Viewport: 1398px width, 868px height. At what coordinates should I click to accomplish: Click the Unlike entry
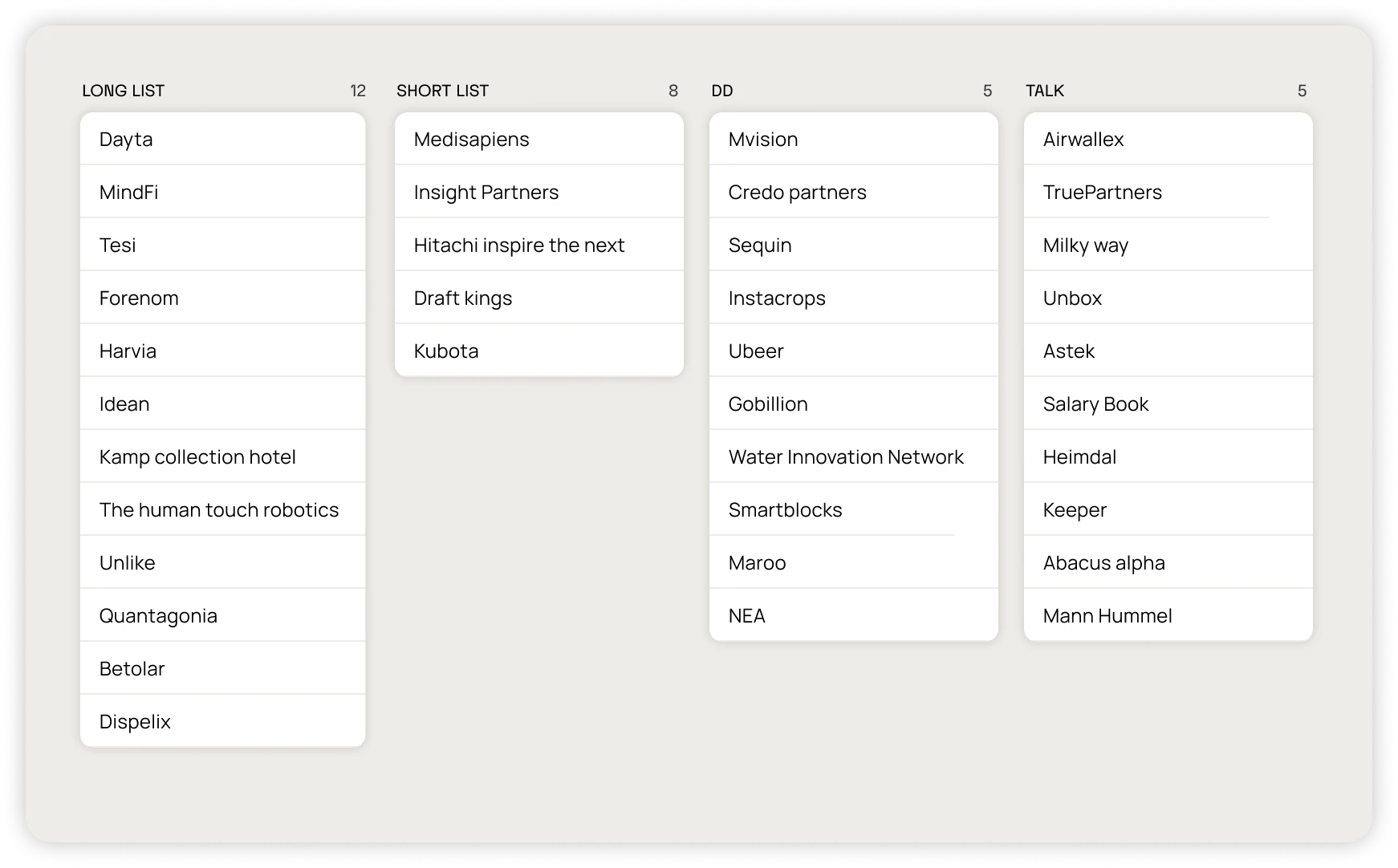(222, 562)
